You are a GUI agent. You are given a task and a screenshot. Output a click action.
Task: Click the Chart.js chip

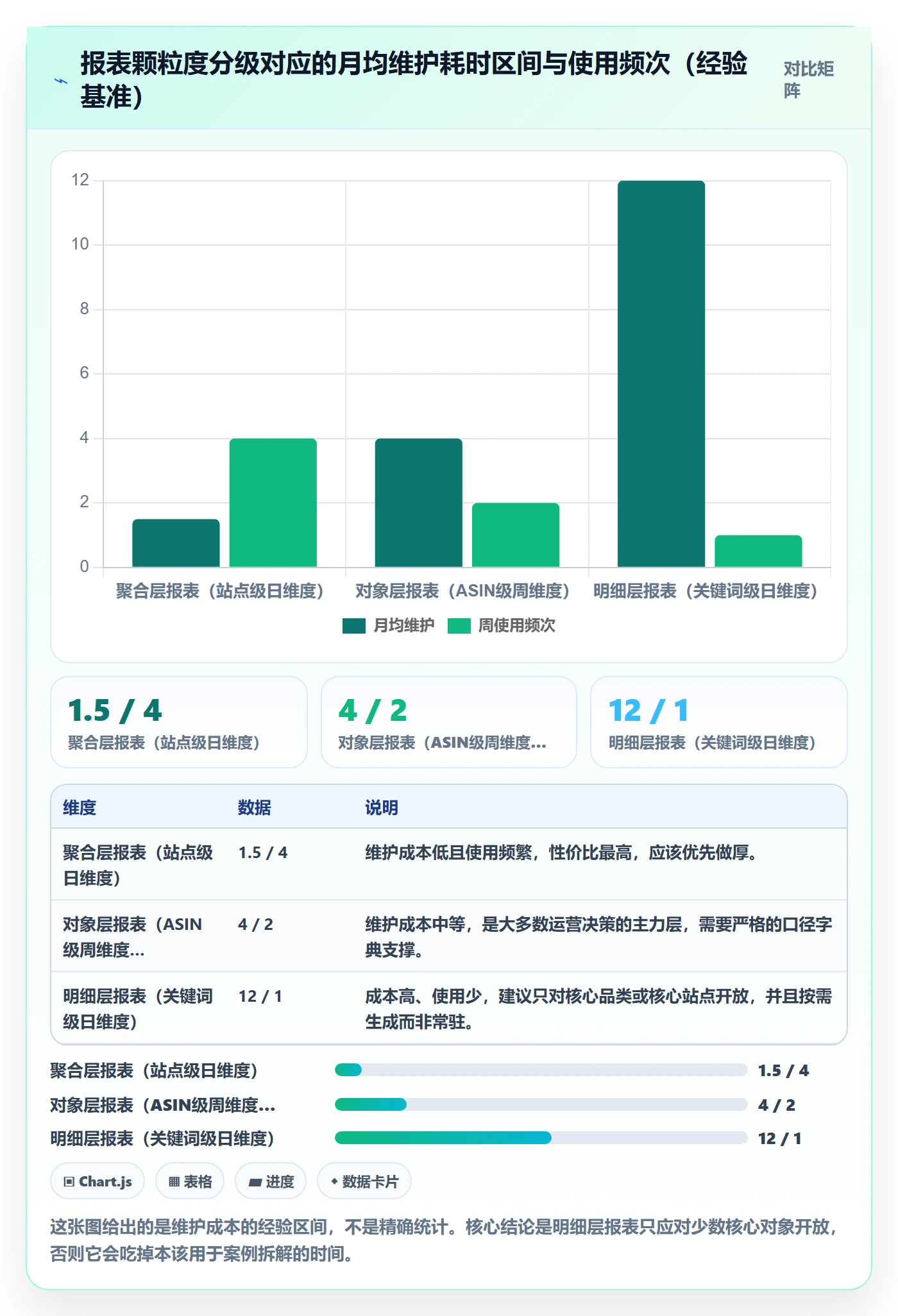tap(97, 1181)
